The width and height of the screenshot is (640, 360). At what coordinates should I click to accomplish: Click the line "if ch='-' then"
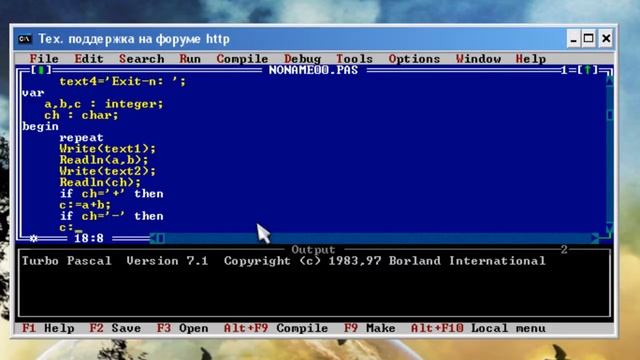(111, 216)
